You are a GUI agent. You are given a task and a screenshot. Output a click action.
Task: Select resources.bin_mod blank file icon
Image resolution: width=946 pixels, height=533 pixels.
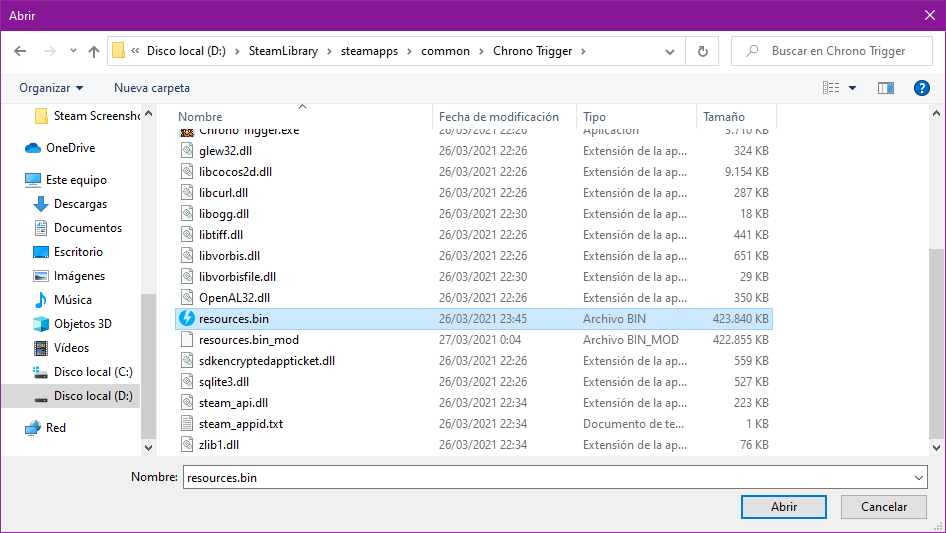188,339
